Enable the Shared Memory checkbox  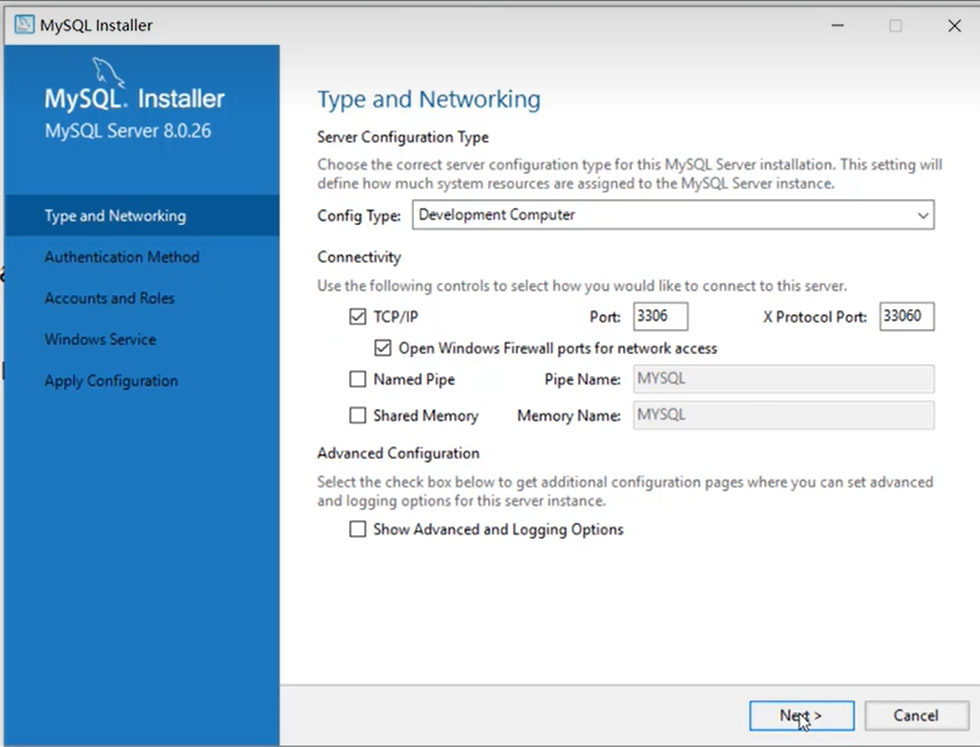pos(358,416)
